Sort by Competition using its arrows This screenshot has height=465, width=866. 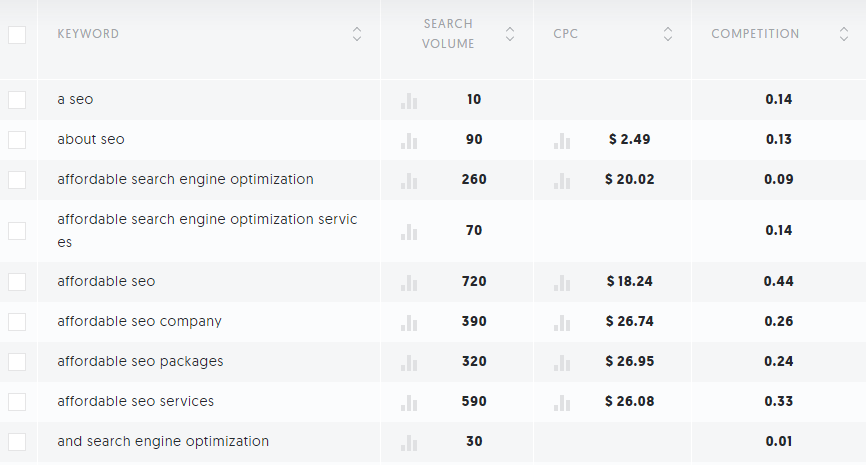(843, 34)
